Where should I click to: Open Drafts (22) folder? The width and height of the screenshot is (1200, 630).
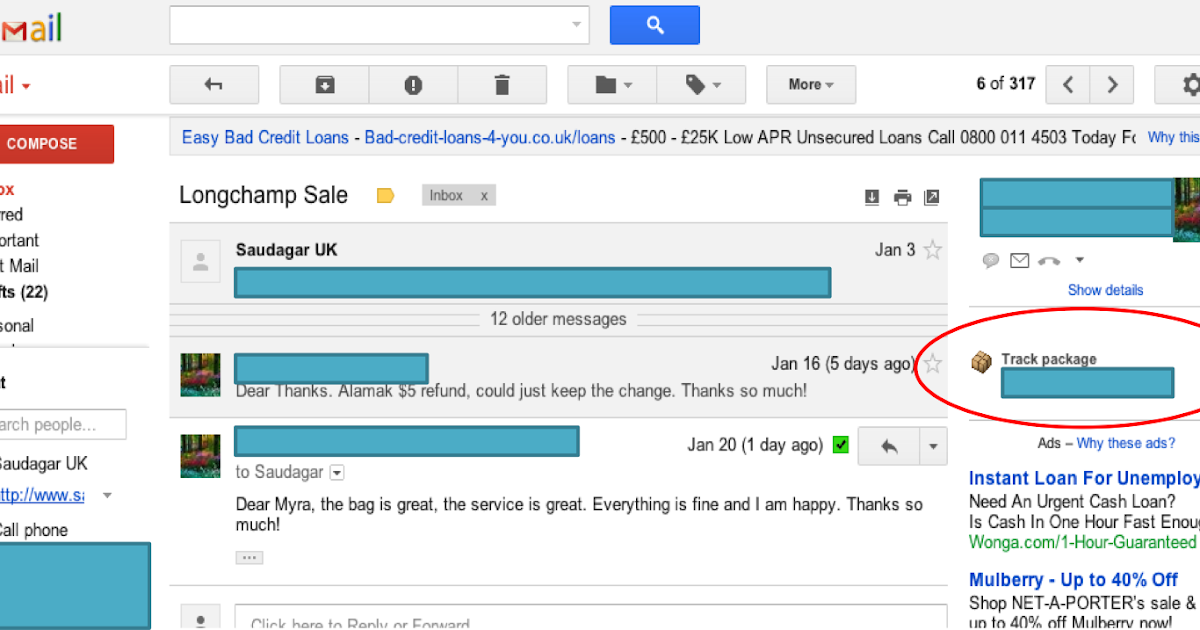[24, 292]
